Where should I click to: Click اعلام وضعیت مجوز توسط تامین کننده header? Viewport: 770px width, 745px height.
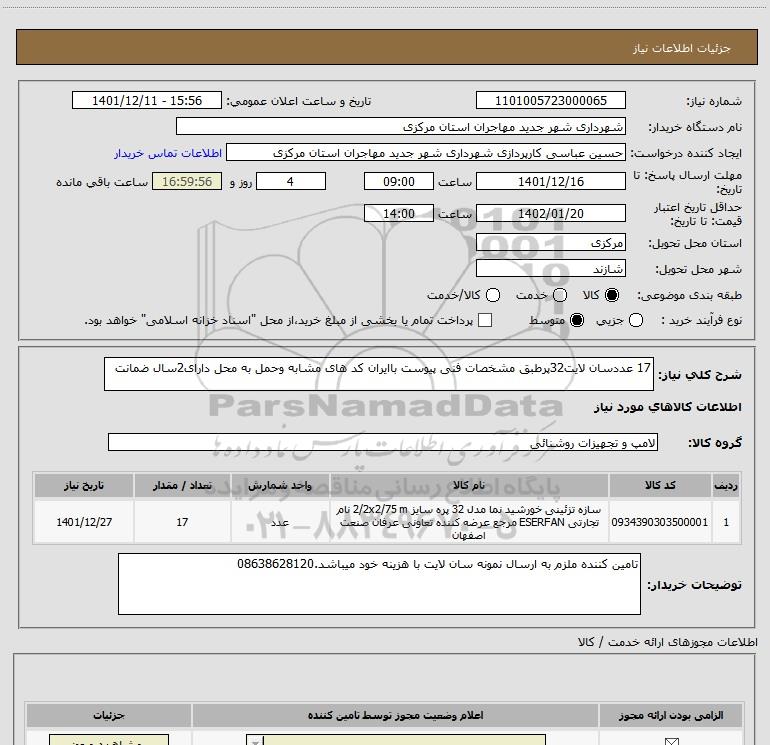click(x=395, y=715)
